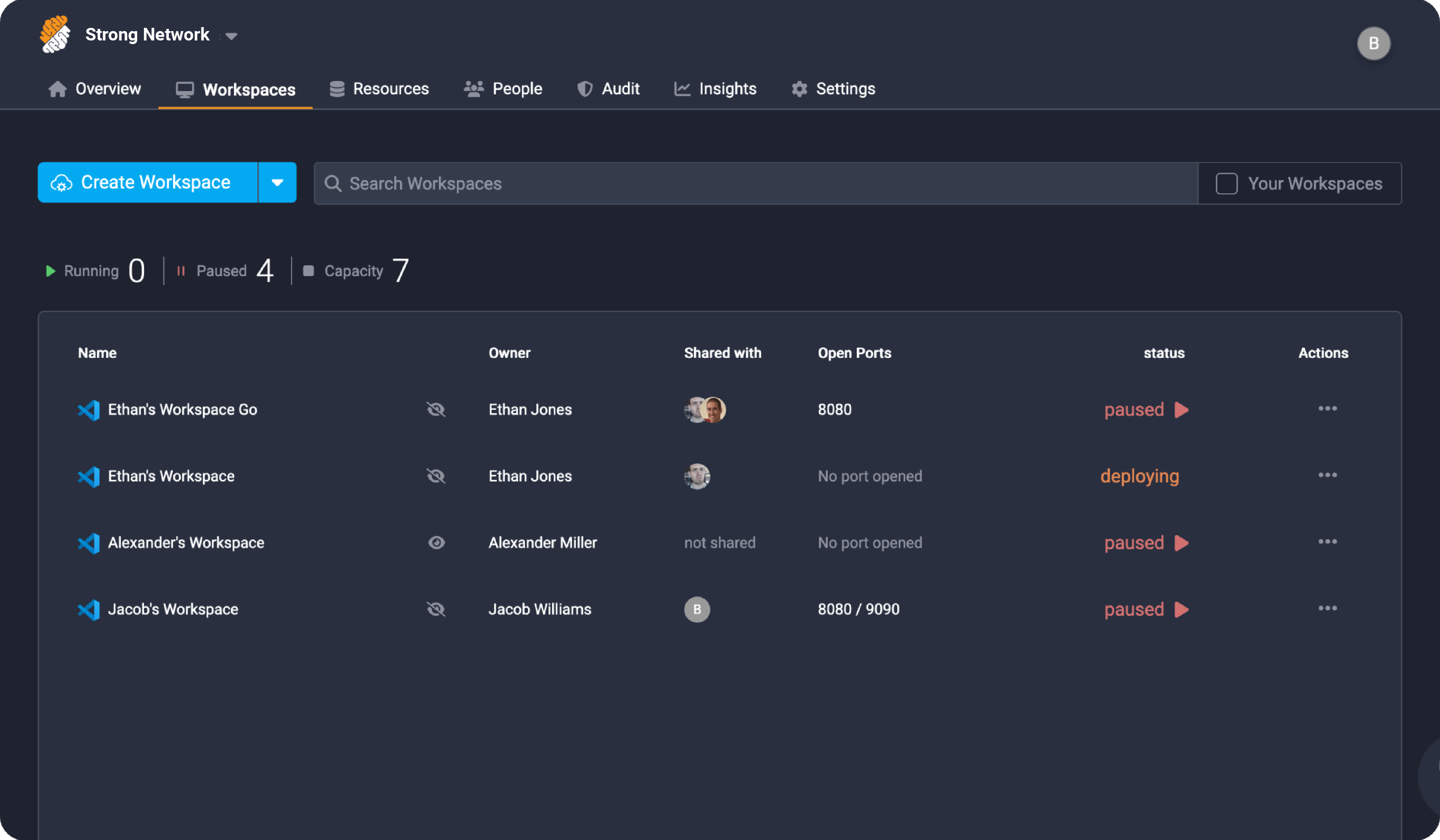This screenshot has width=1440, height=840.
Task: Resume the paused Ethan's Workspace Go
Action: click(x=1181, y=409)
